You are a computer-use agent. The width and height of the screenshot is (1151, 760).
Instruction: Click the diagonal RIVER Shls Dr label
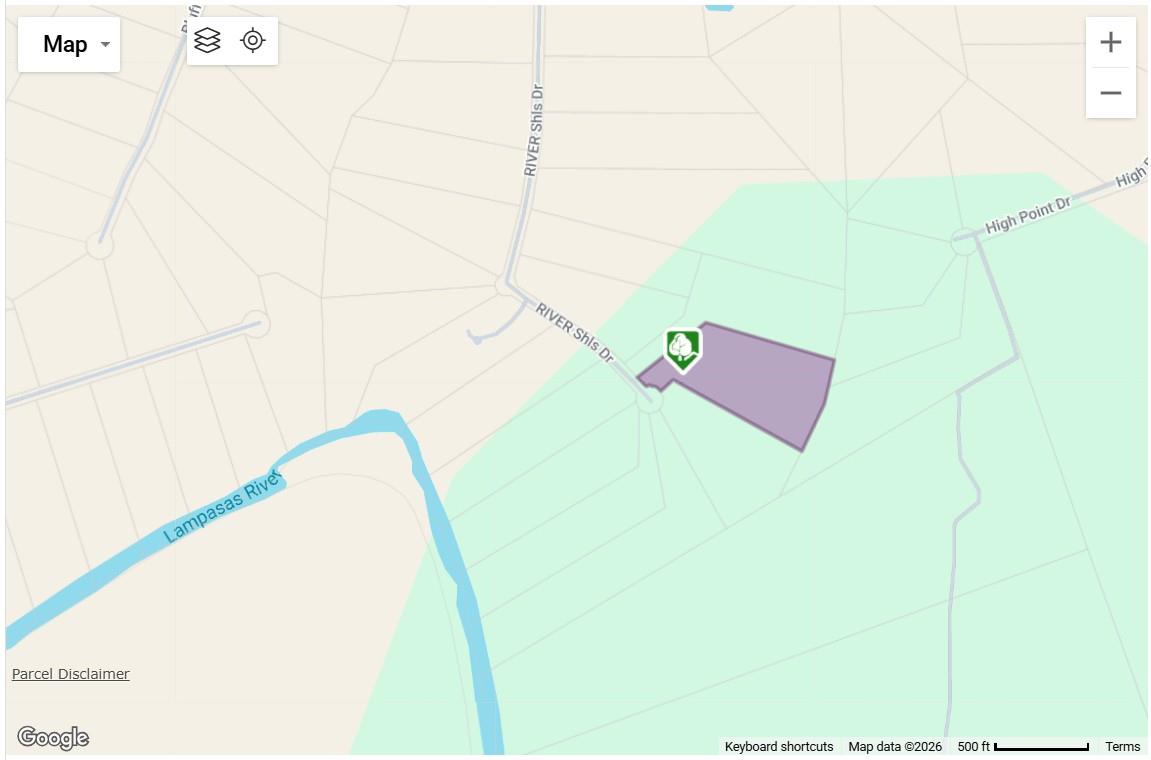[x=575, y=333]
